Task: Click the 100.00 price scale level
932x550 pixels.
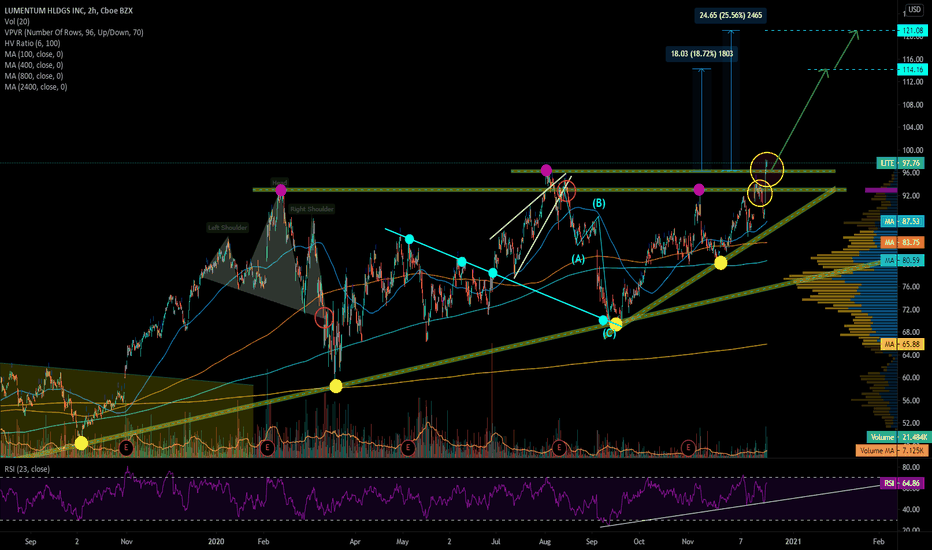Action: tap(912, 150)
